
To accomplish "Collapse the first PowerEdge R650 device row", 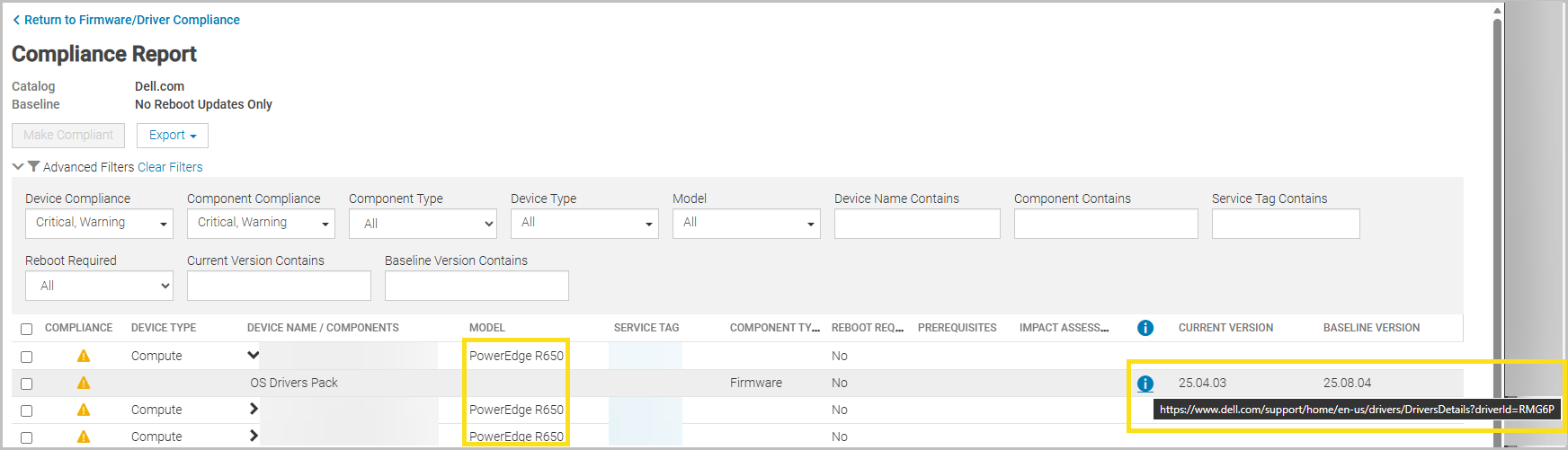I will tap(254, 355).
